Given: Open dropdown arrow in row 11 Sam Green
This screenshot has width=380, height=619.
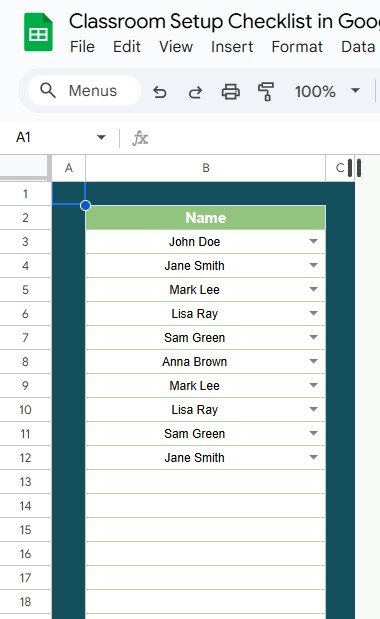Looking at the screenshot, I should (314, 433).
